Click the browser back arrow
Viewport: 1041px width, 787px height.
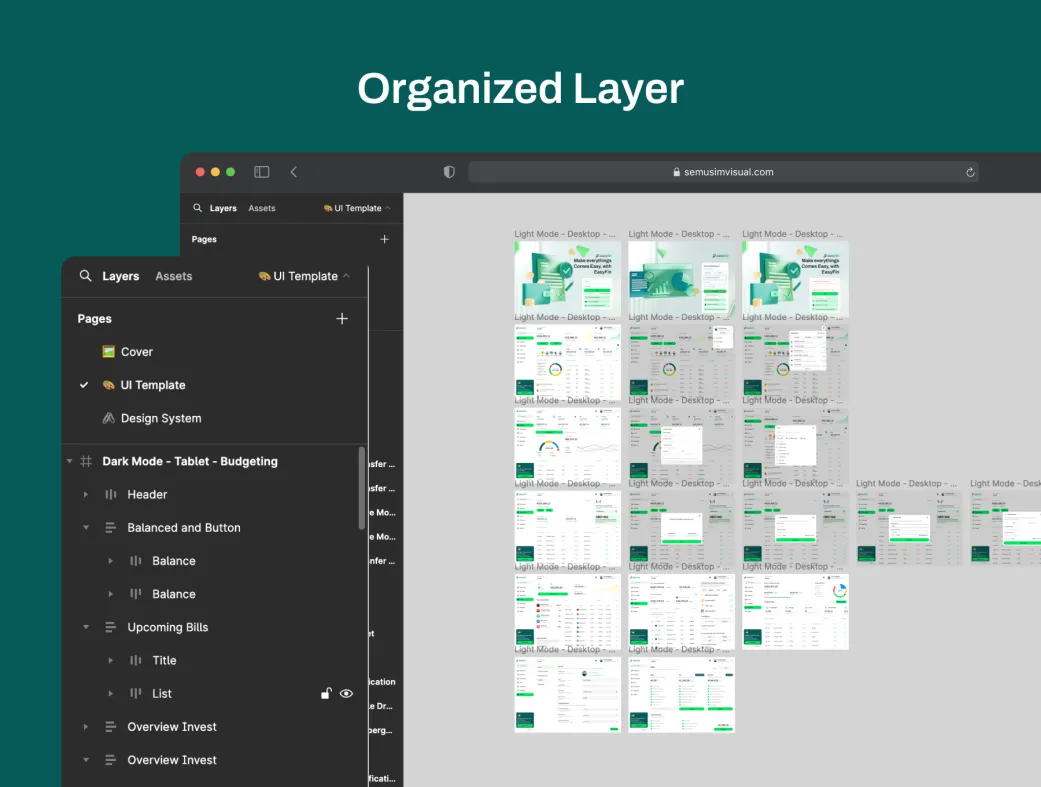tap(294, 172)
